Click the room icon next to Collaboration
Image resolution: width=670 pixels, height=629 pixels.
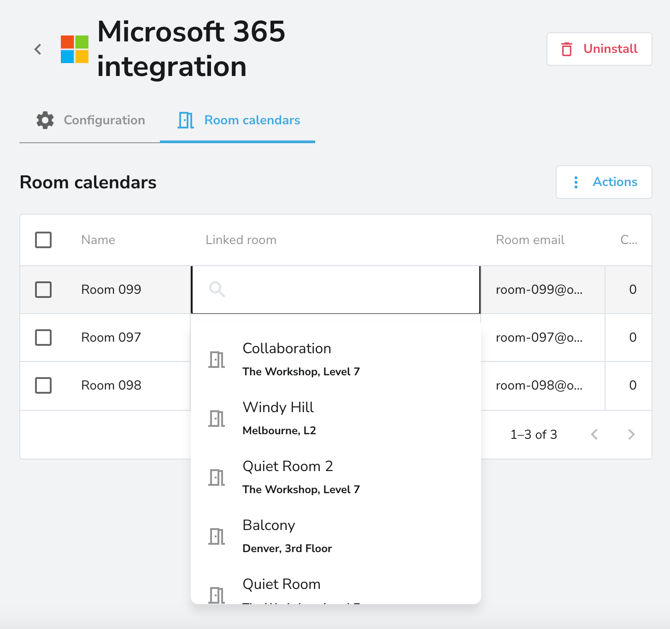[x=216, y=360]
